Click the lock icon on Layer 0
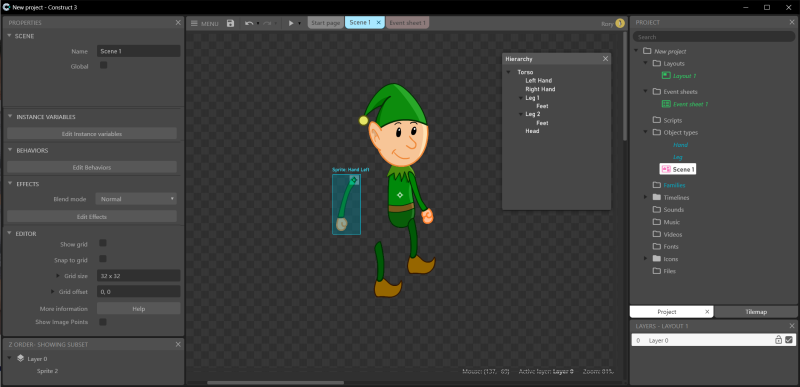 [779, 340]
